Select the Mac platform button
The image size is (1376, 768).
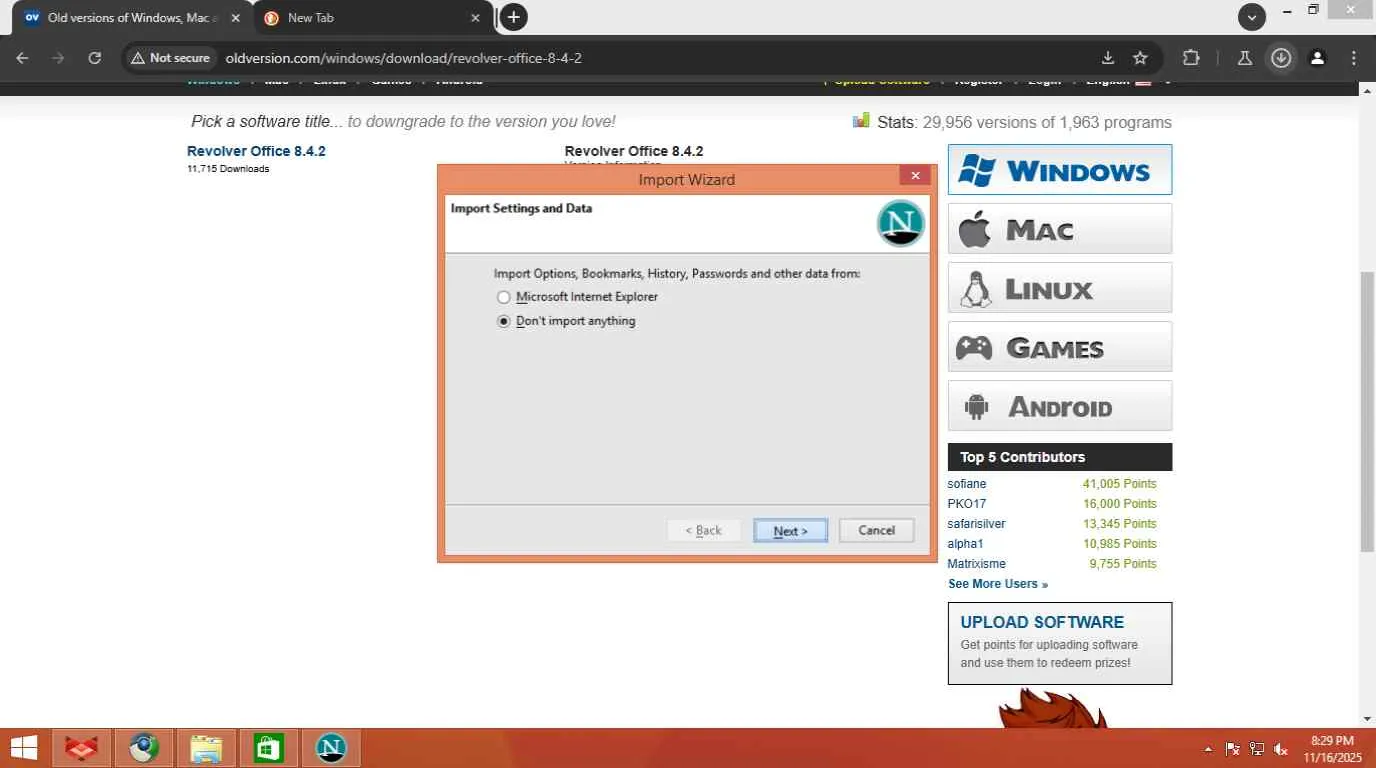pyautogui.click(x=1060, y=229)
